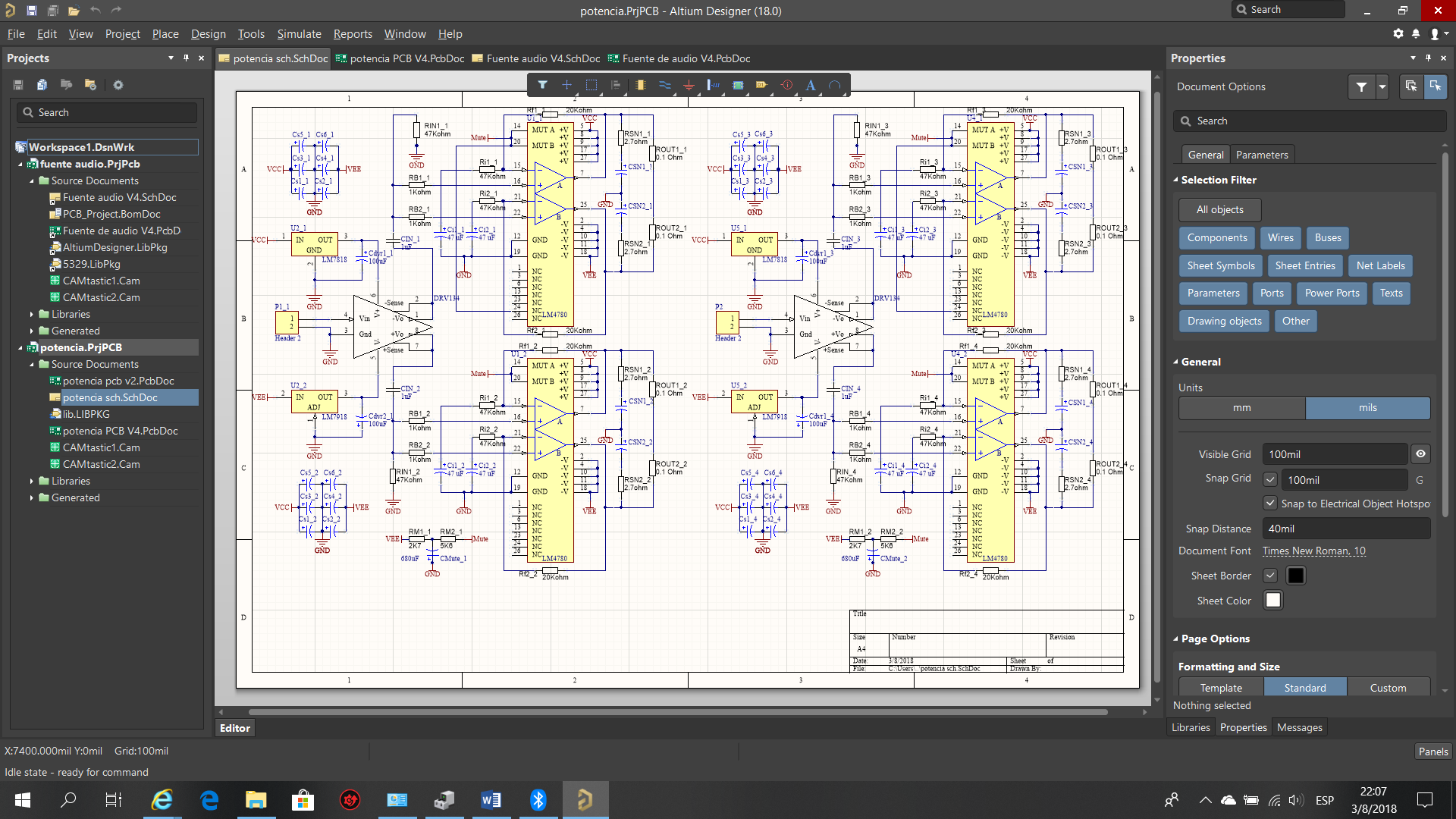Image resolution: width=1456 pixels, height=819 pixels.
Task: Select the Template formatting button
Action: point(1221,688)
